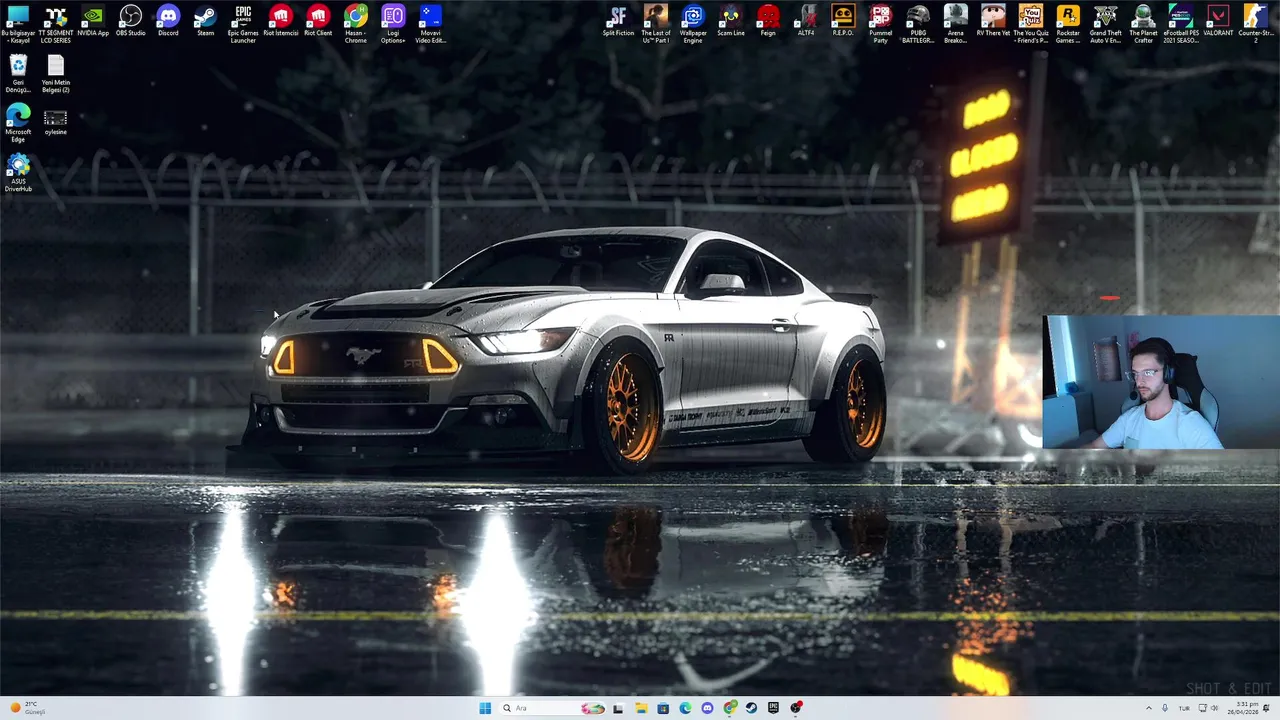Open network and volume quick settings
Viewport: 1280px width, 720px height.
1208,708
